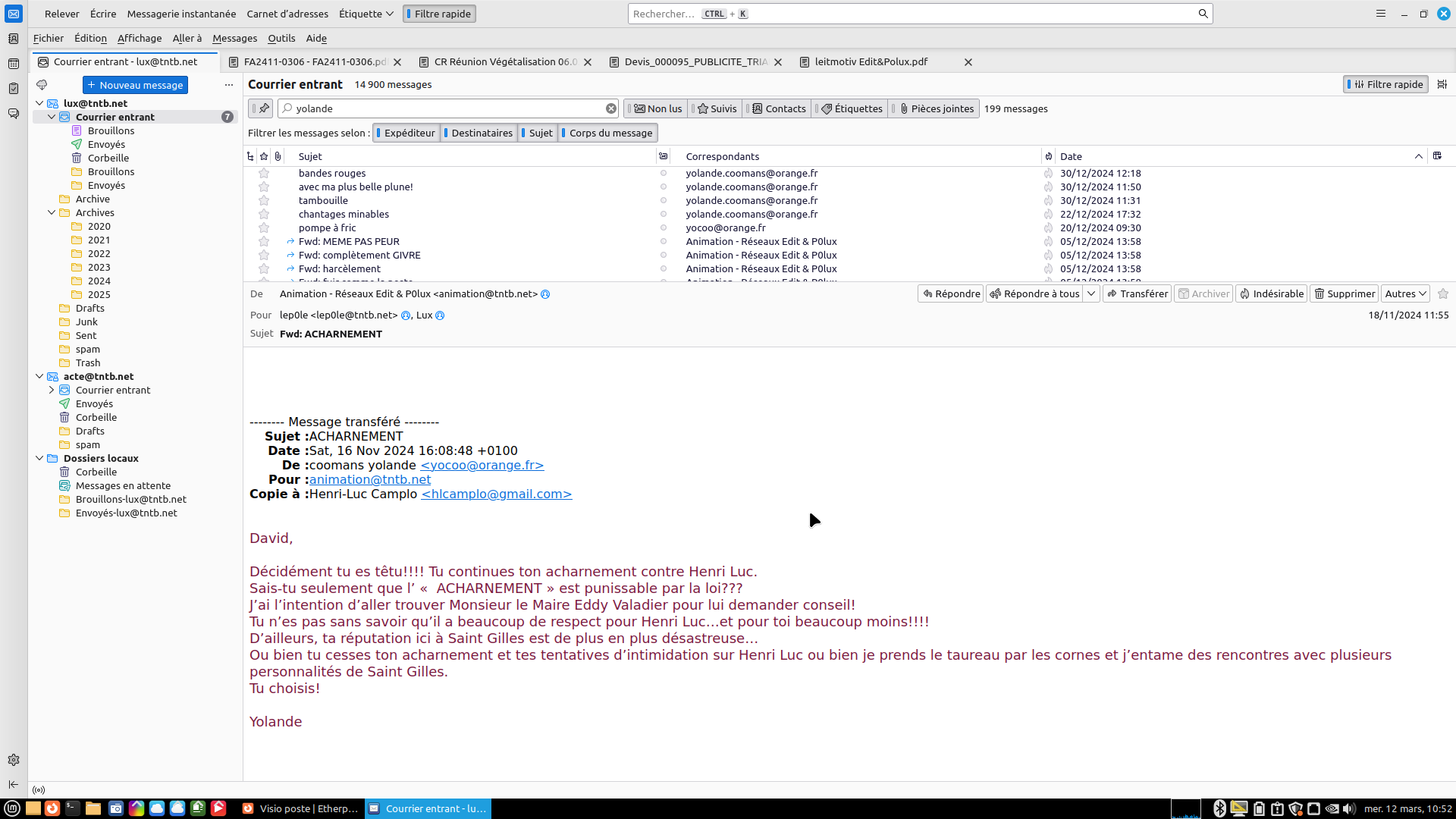
Task: Toggle the Expéditeur filter option
Action: point(407,133)
